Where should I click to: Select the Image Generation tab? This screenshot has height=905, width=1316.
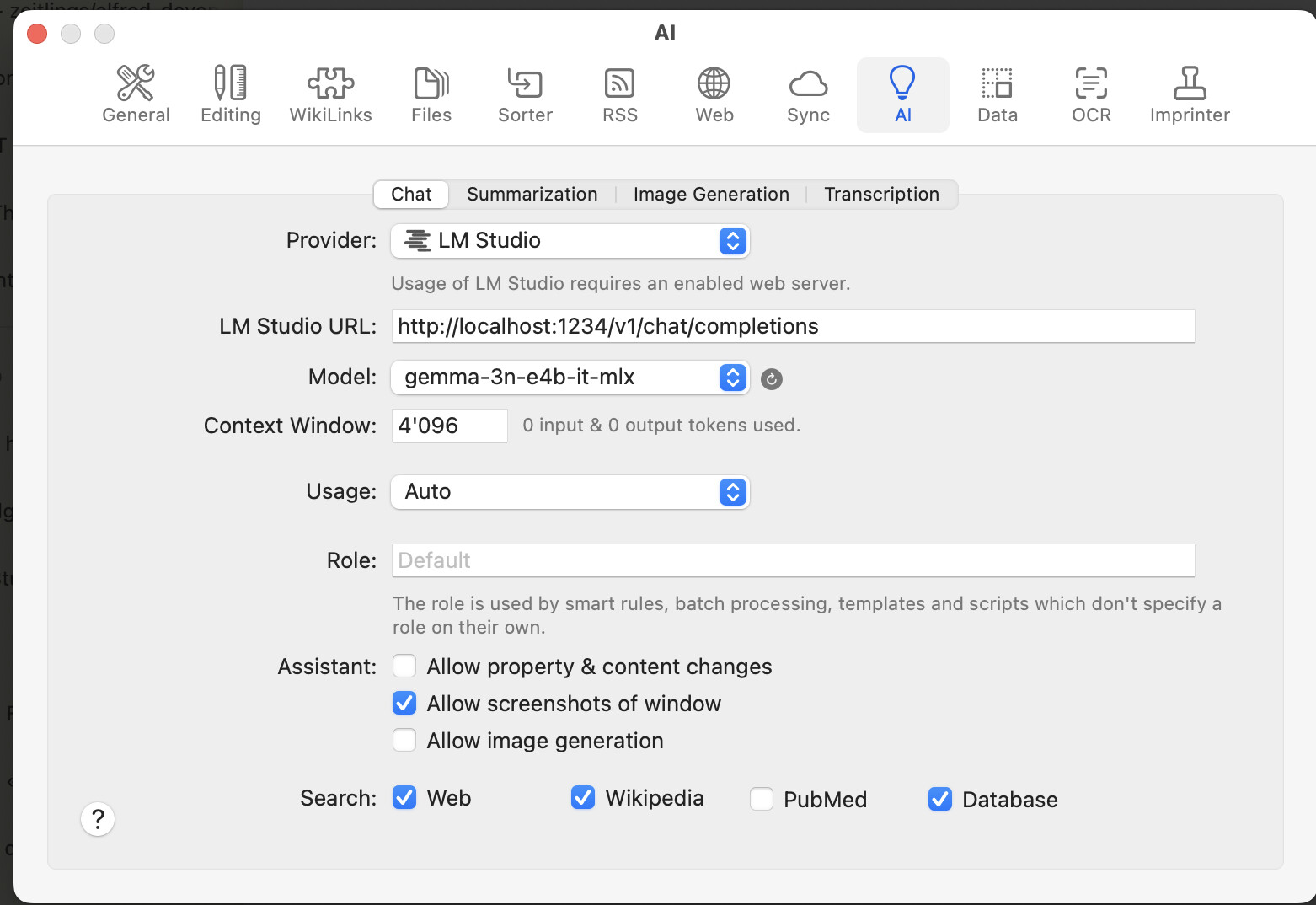click(711, 195)
